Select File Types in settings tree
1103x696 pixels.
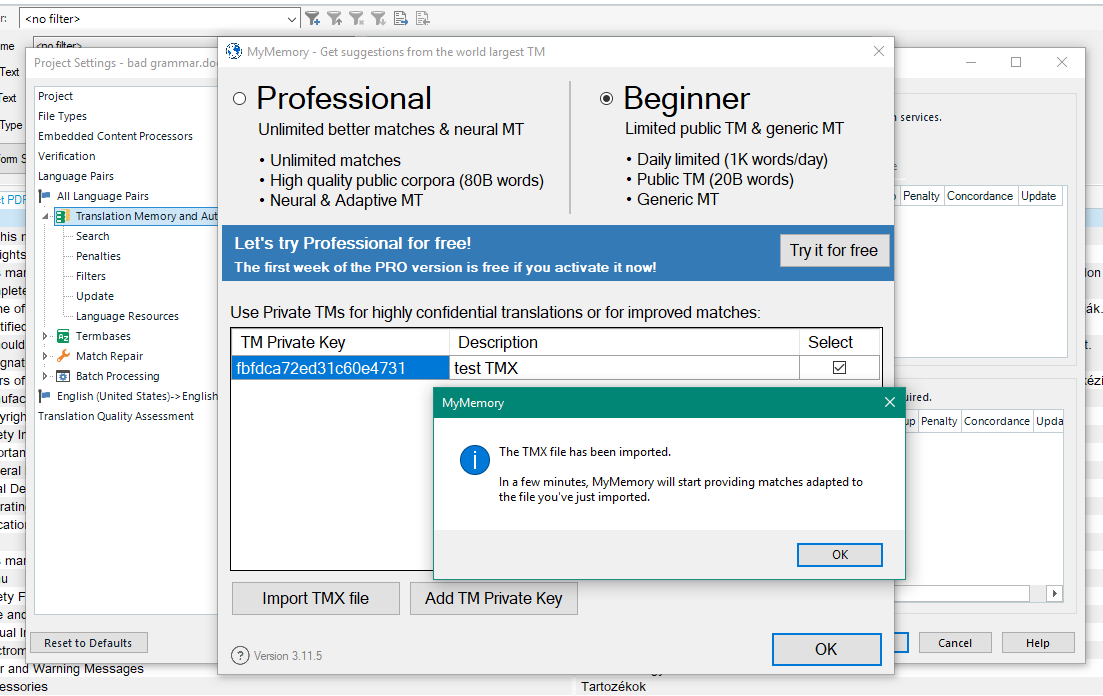tap(63, 116)
